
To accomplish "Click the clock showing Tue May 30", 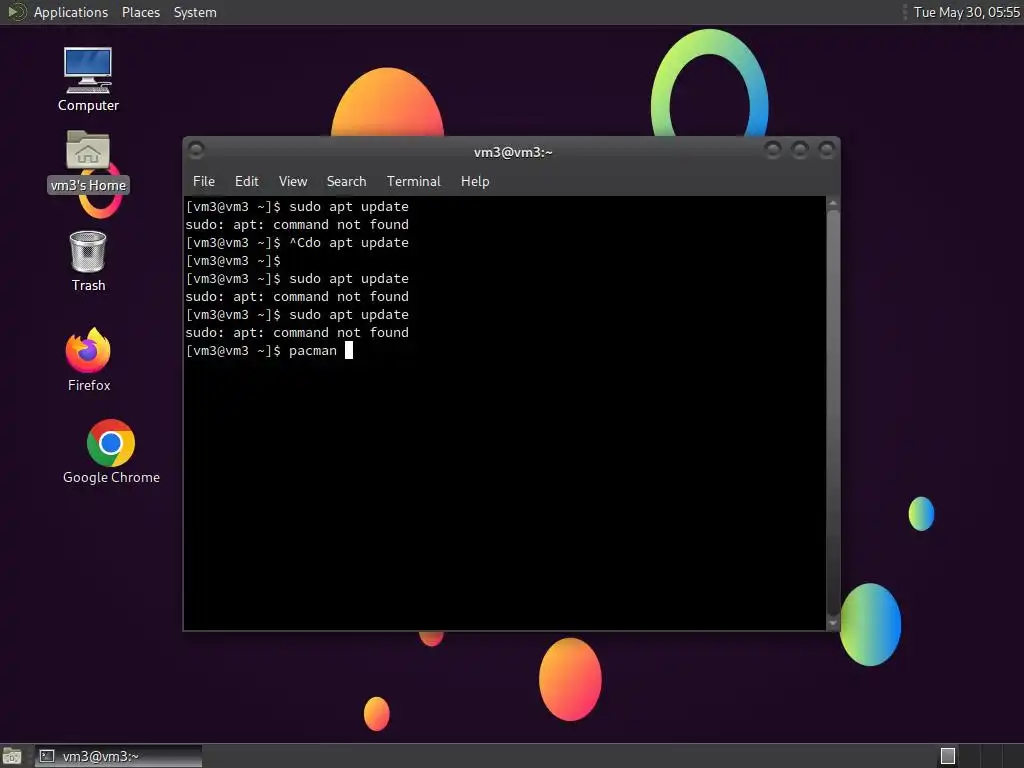I will pos(967,12).
